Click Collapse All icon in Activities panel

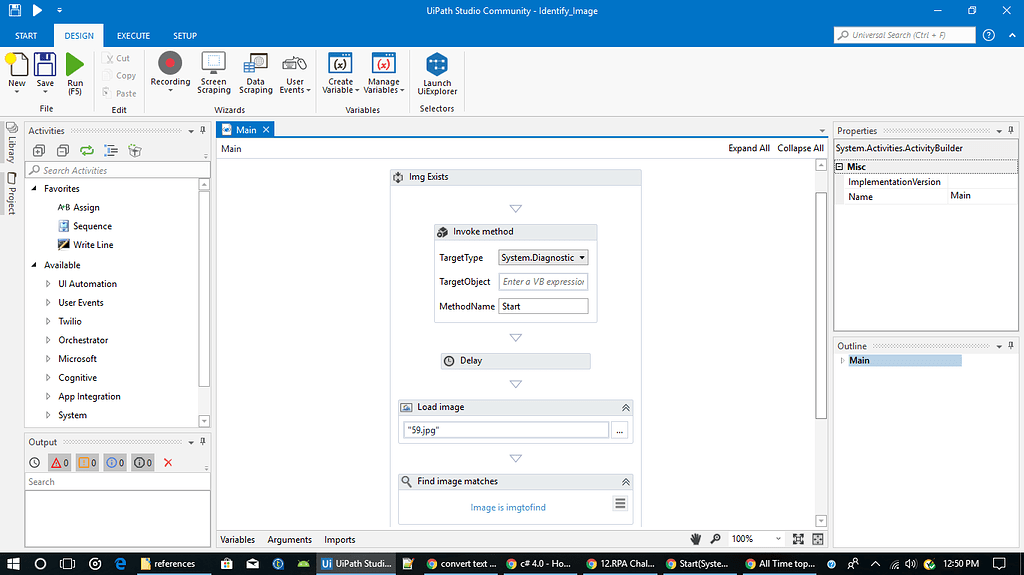pyautogui.click(x=63, y=151)
